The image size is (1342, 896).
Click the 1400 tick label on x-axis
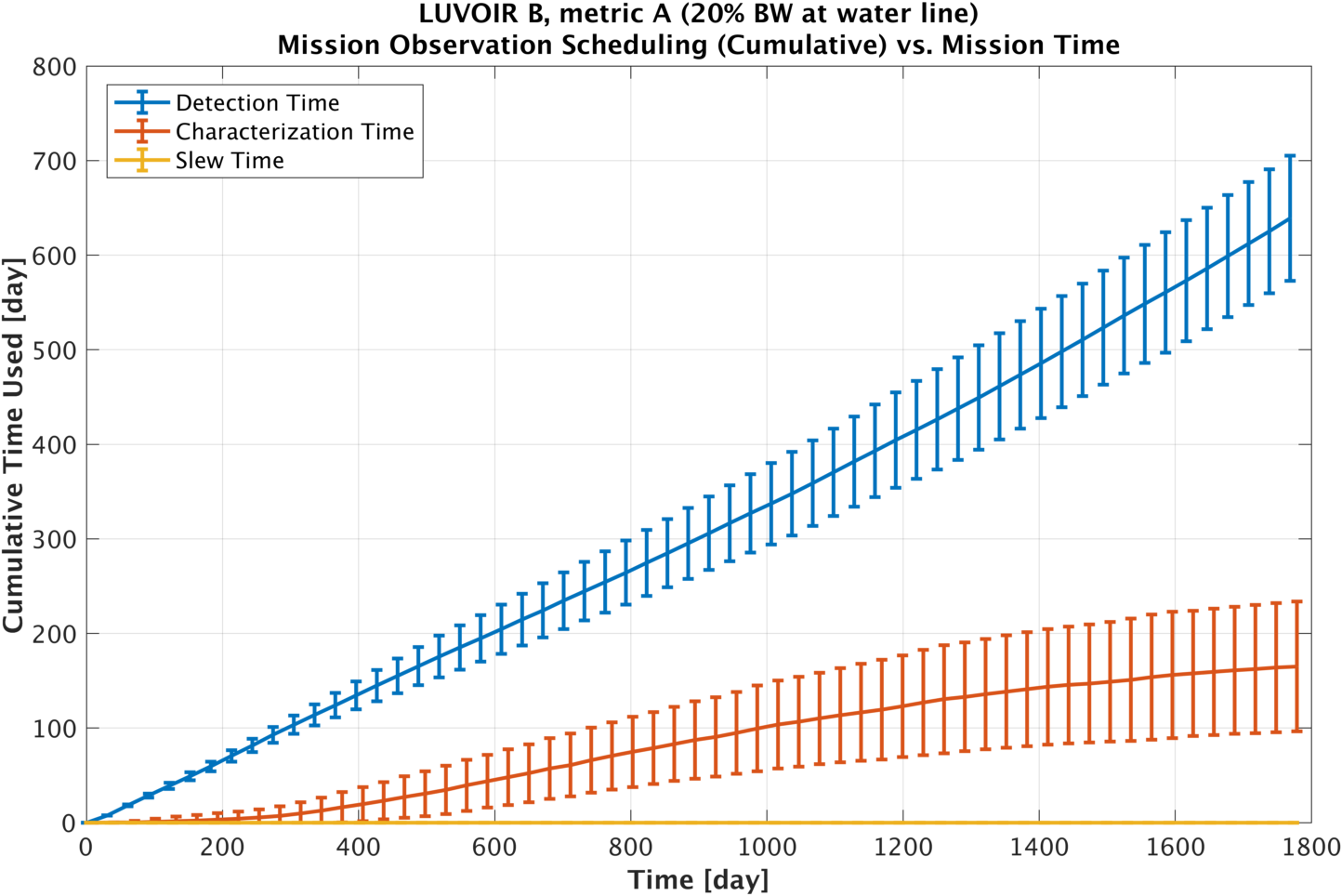[x=1039, y=847]
